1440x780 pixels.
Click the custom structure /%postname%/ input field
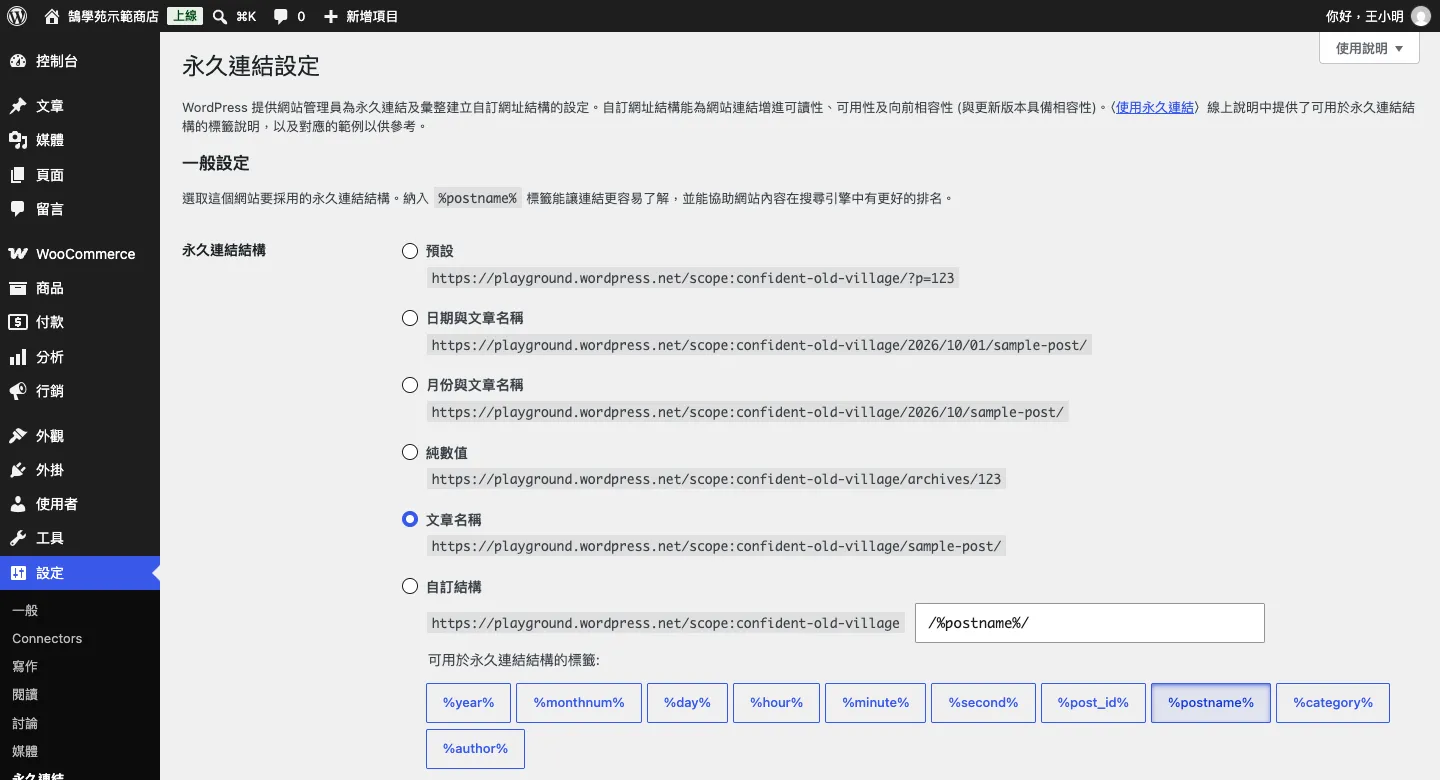[1090, 623]
